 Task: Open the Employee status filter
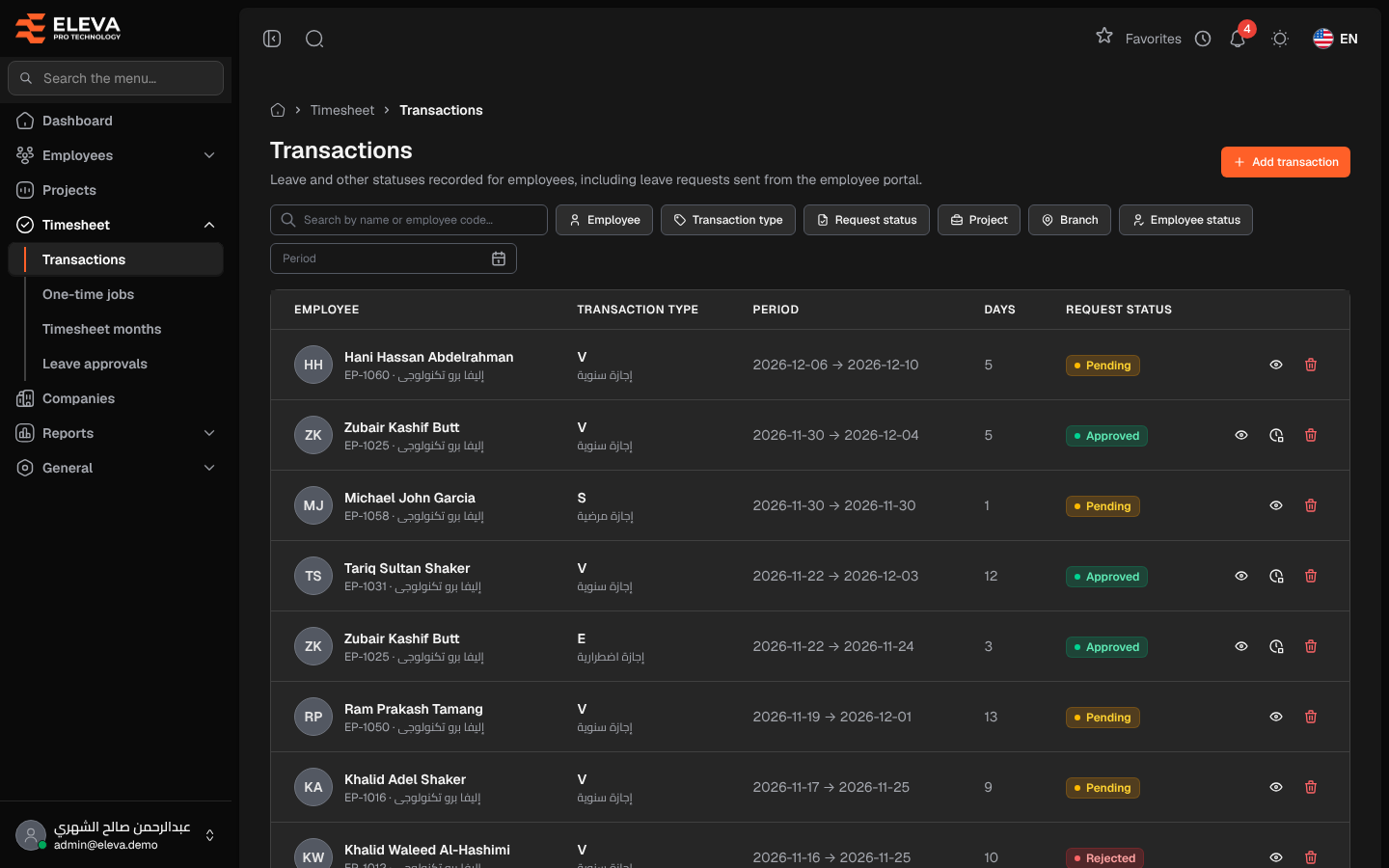pos(1185,220)
